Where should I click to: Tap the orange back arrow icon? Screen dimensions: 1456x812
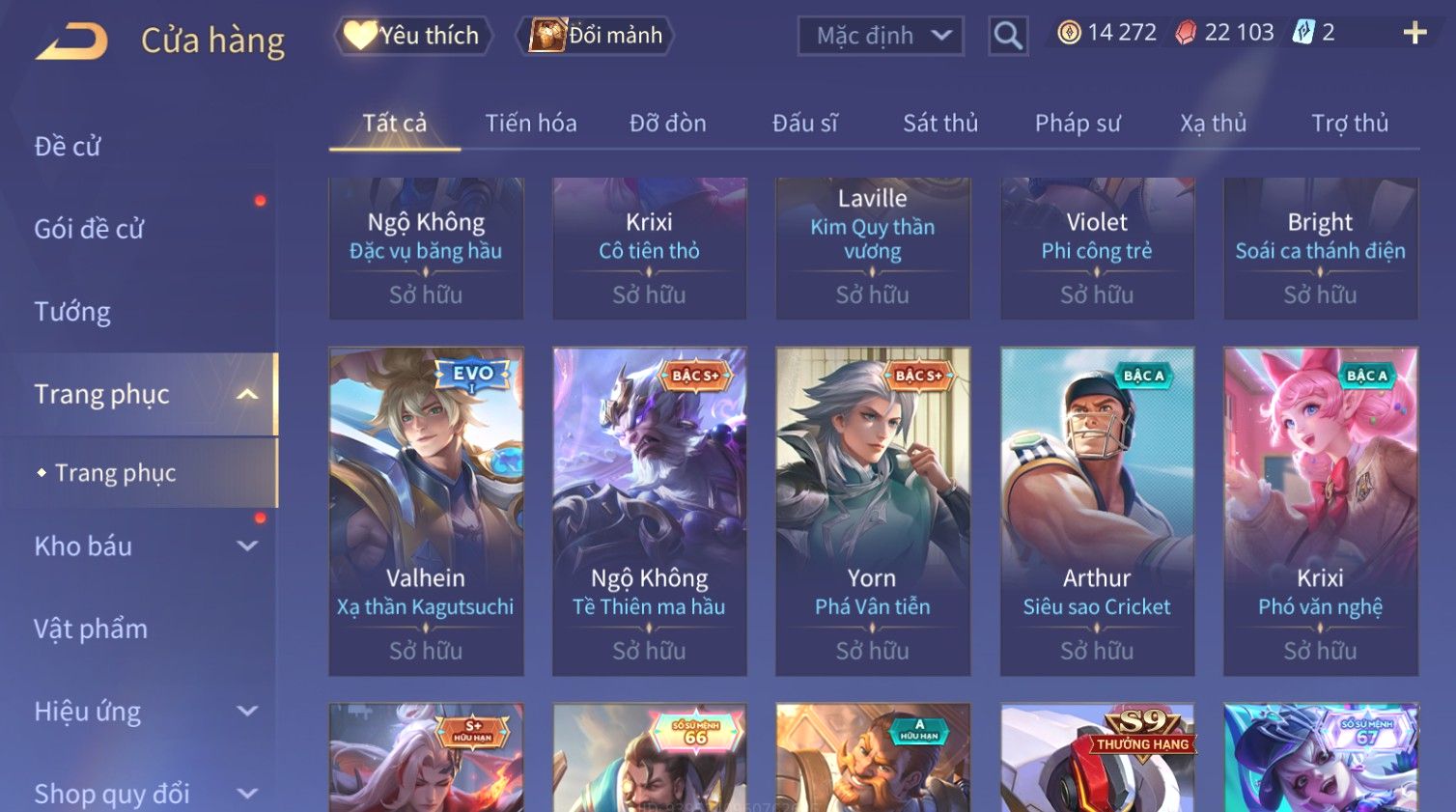pyautogui.click(x=72, y=42)
